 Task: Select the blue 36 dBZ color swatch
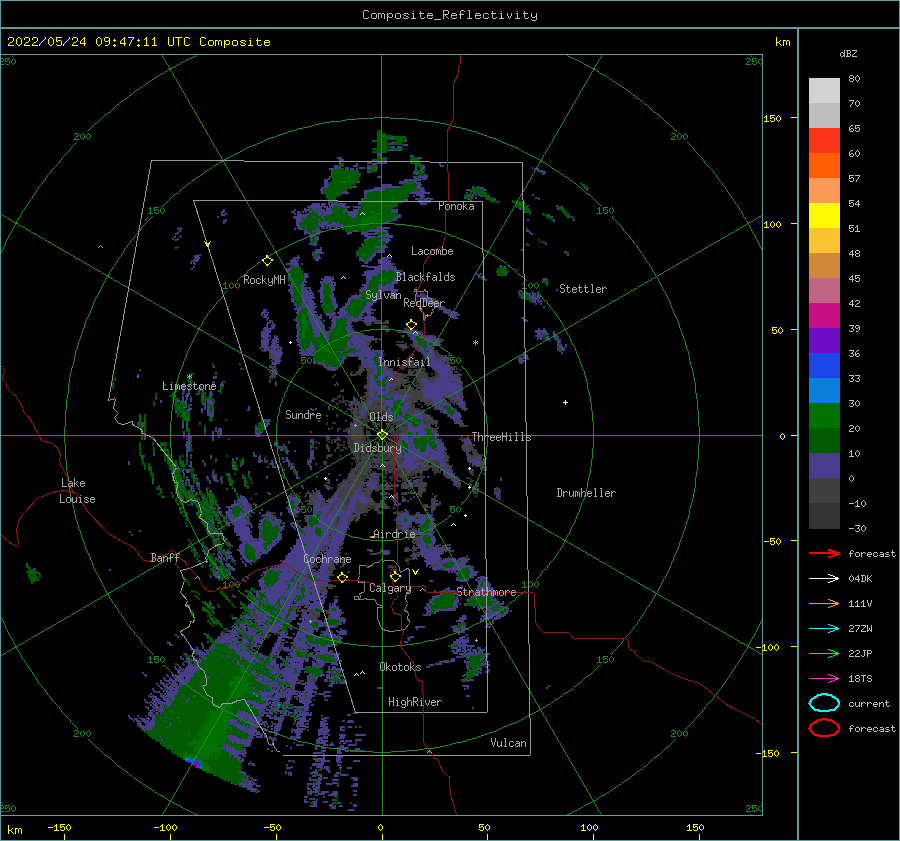point(824,365)
